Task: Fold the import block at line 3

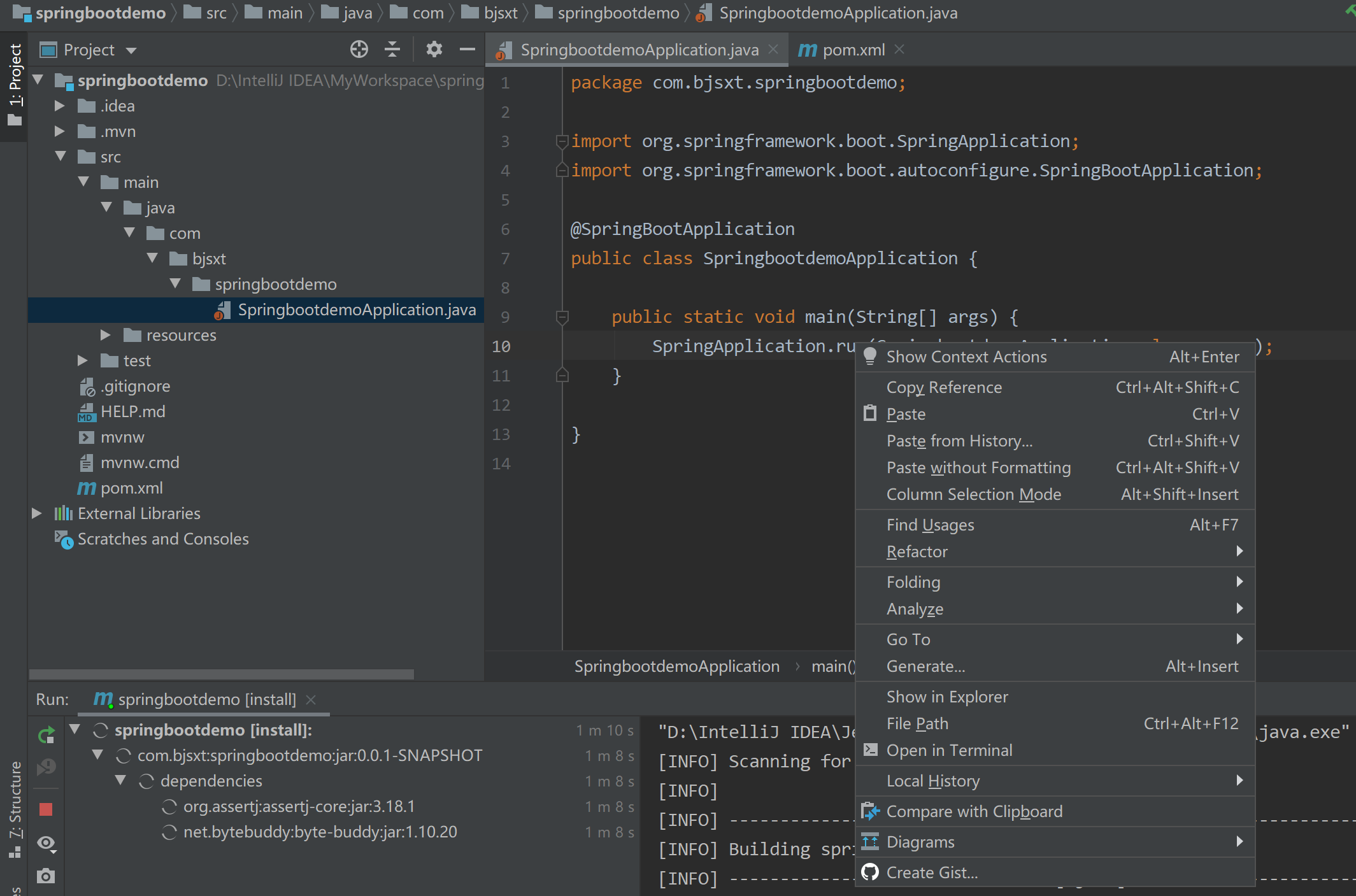Action: (562, 141)
